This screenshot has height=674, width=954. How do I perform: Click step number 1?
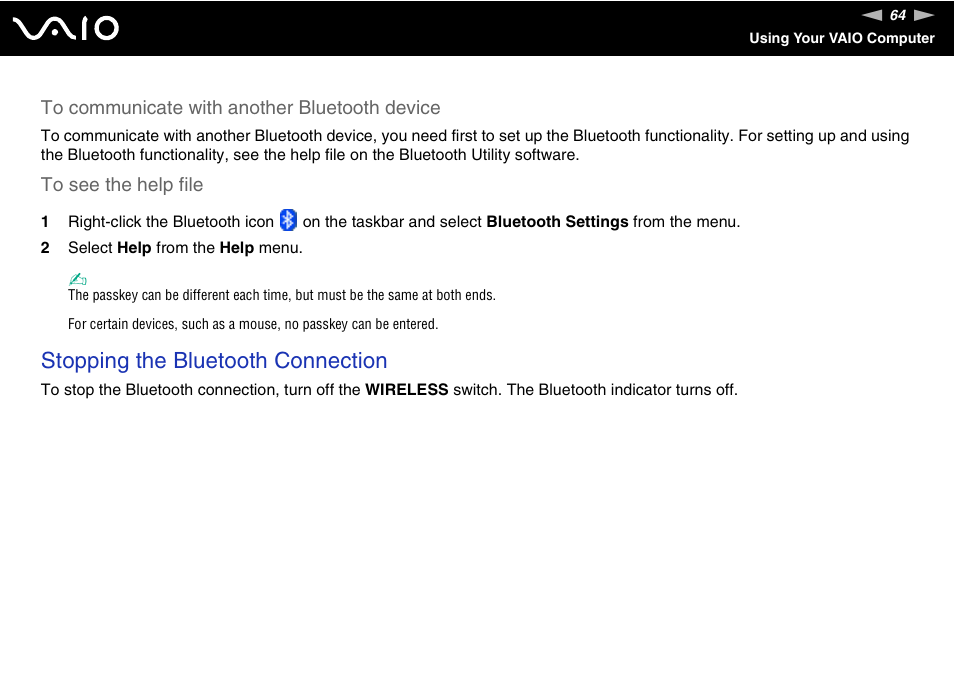click(x=45, y=222)
